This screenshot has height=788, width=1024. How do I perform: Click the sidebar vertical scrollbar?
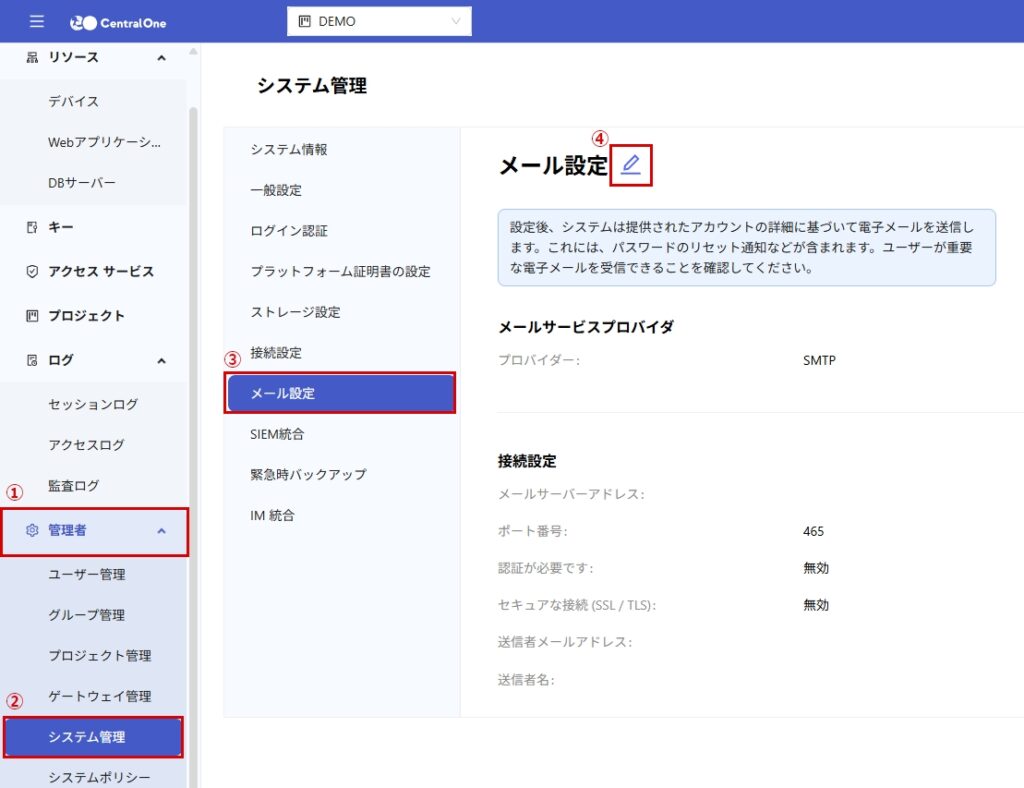click(193, 400)
